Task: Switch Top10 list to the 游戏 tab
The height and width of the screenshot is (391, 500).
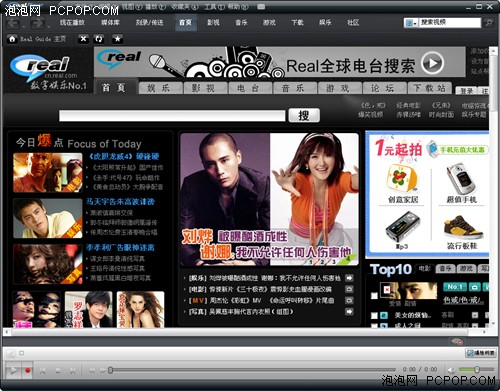Action: coord(466,269)
